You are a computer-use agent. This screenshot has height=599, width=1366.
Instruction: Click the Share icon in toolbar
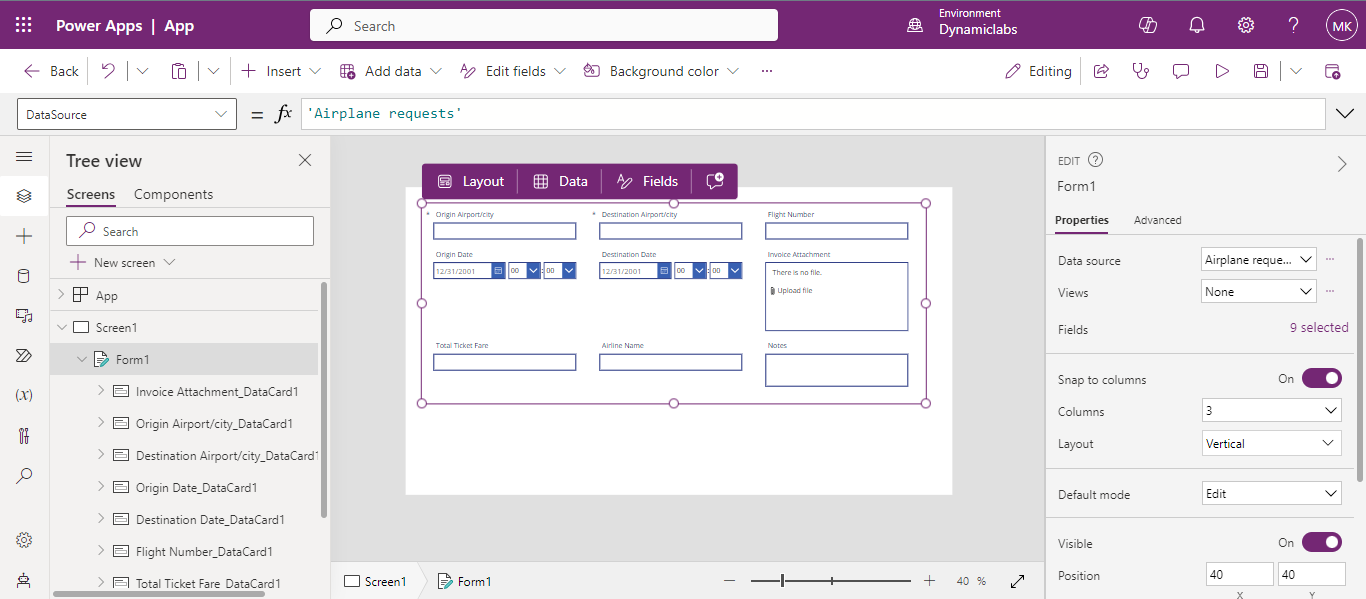click(x=1101, y=71)
